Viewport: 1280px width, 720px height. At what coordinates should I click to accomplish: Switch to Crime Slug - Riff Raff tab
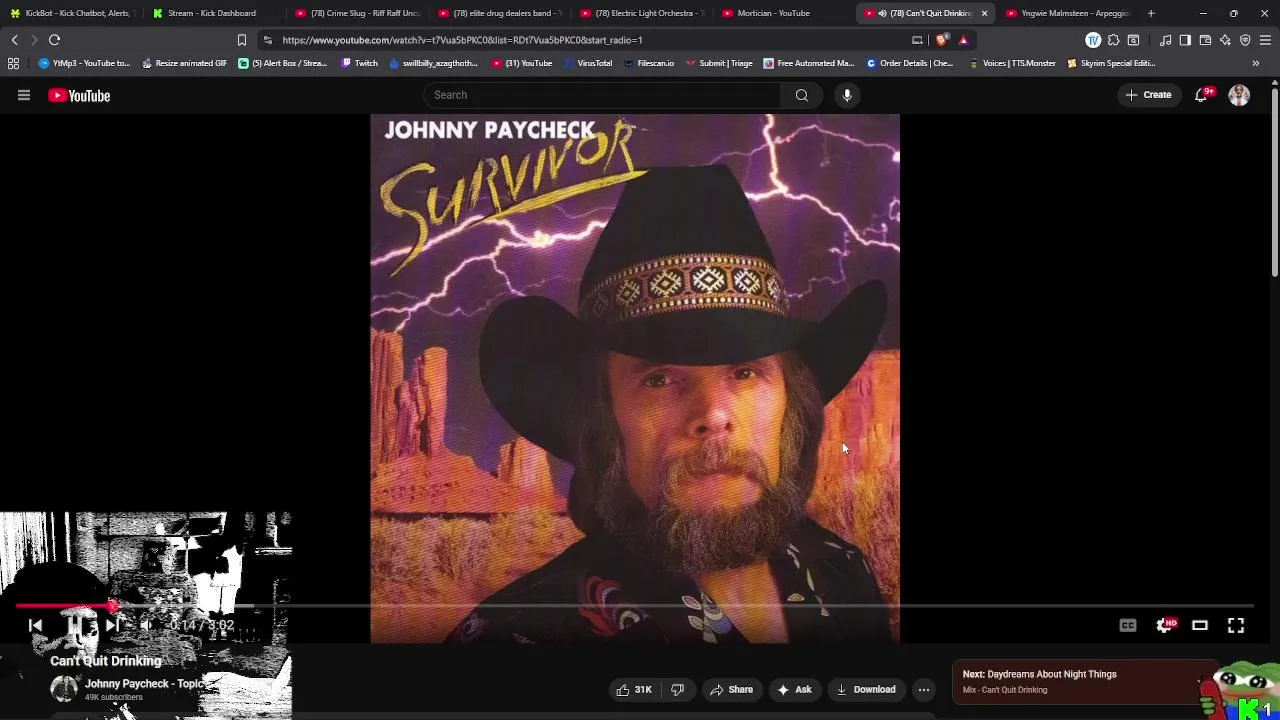356,13
